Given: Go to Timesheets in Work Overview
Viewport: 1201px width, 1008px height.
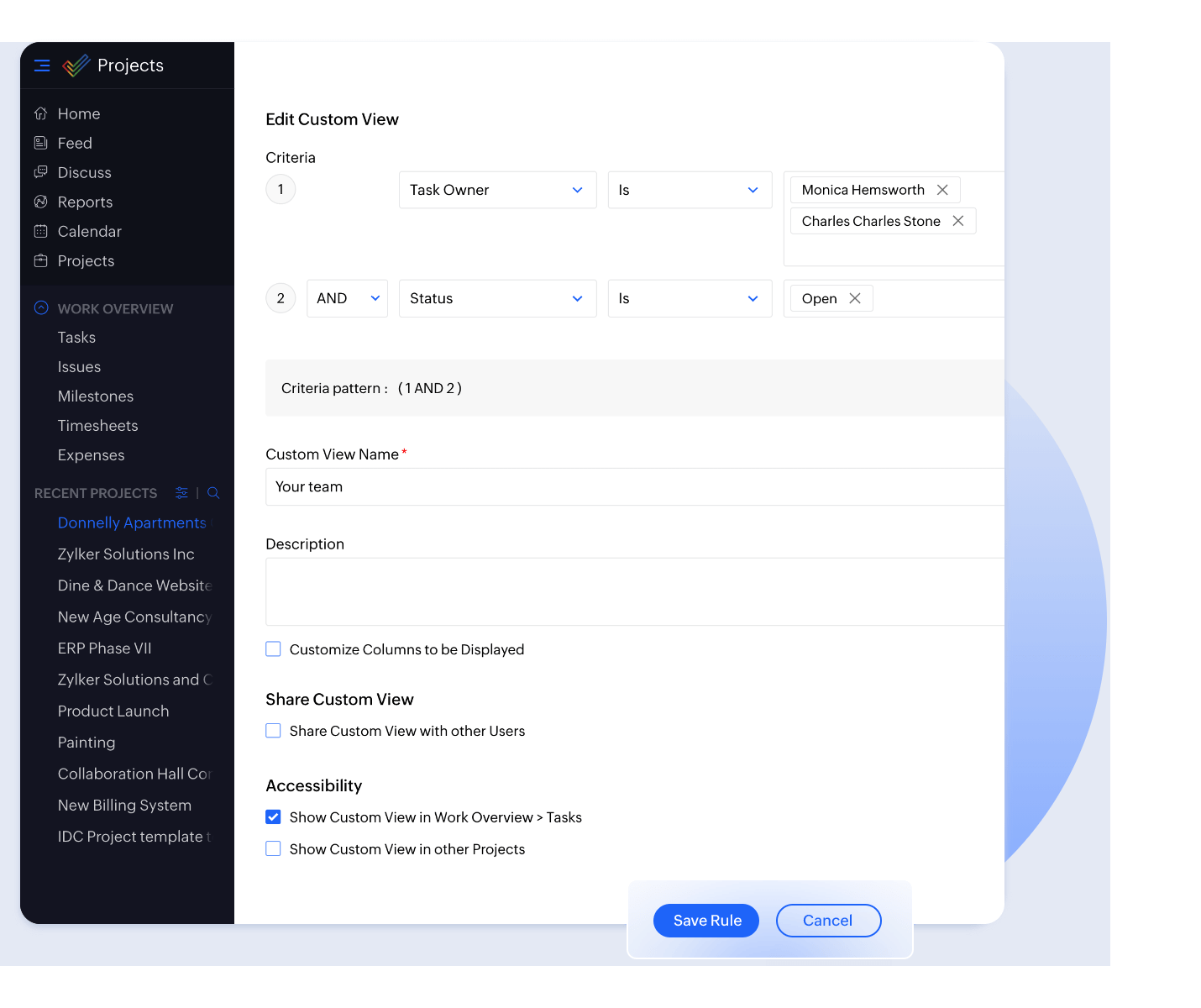Looking at the screenshot, I should [97, 425].
